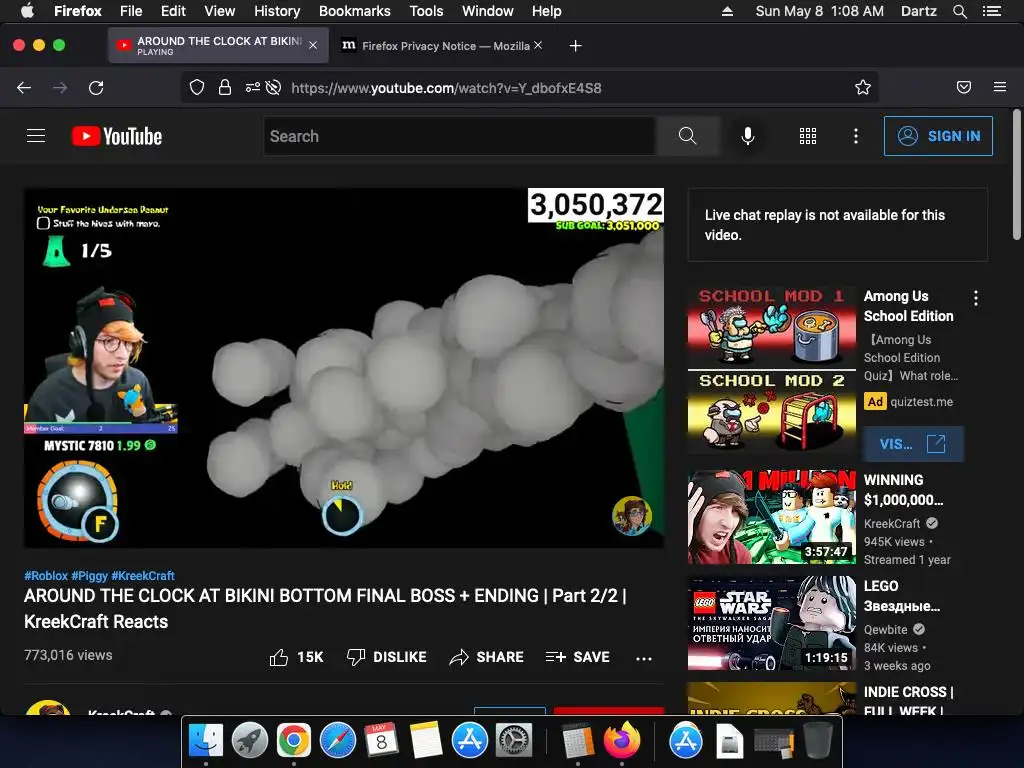
Task: Open options menu for Among Us ad
Action: 976,298
